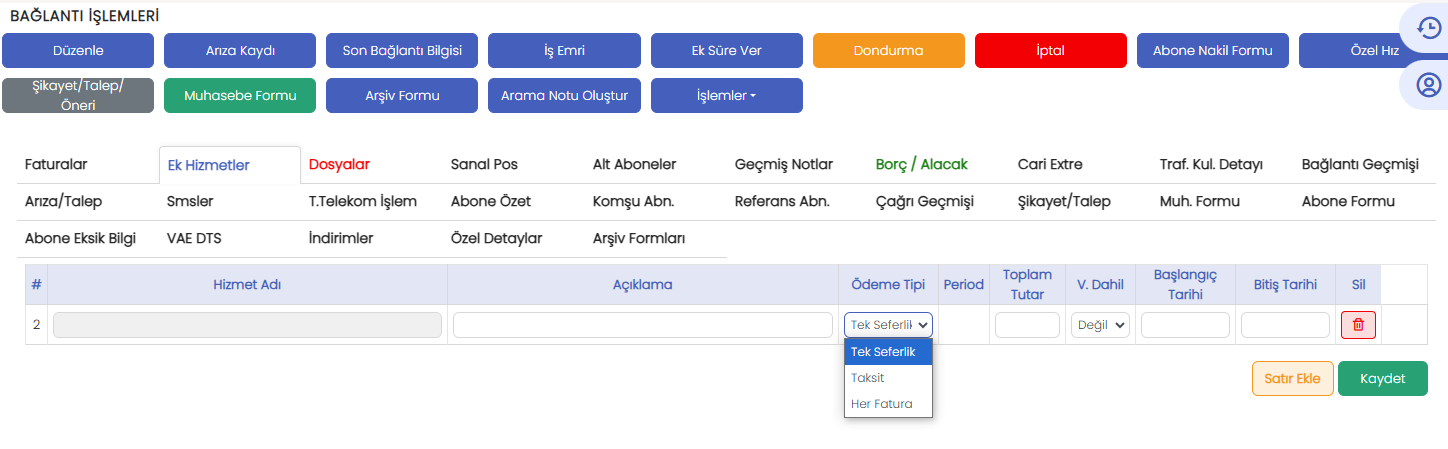
Task: Click the green Kaydet button
Action: click(x=1382, y=379)
